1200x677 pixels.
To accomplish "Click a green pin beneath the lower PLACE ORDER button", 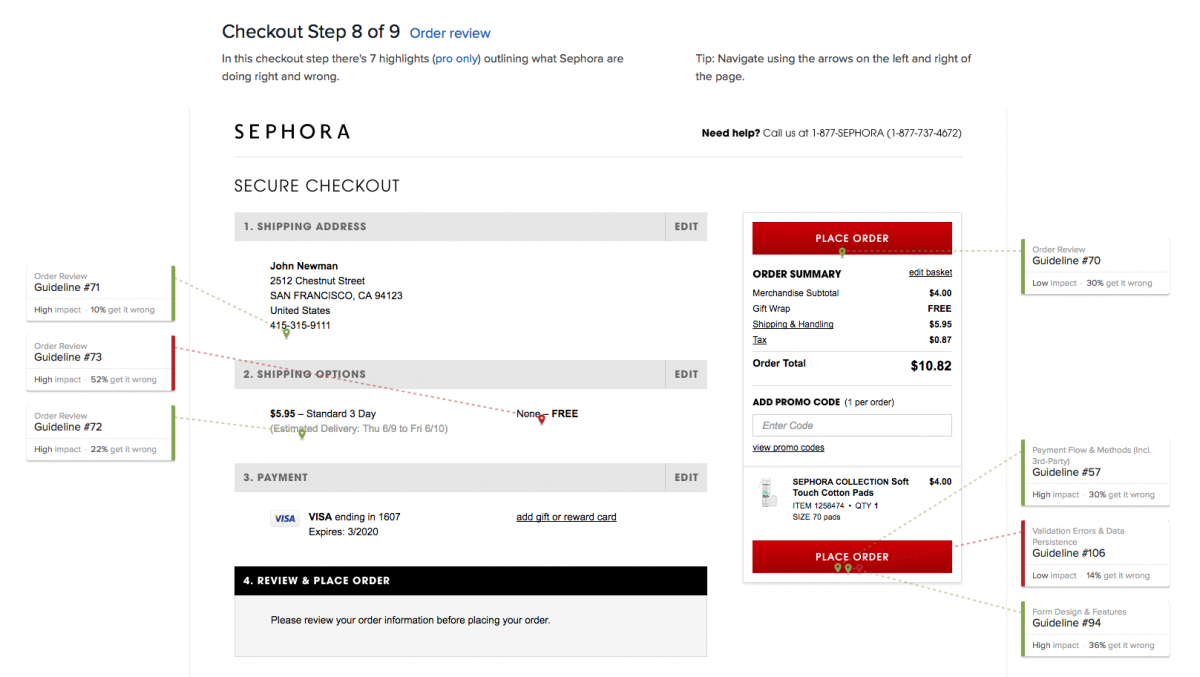I will pos(838,567).
